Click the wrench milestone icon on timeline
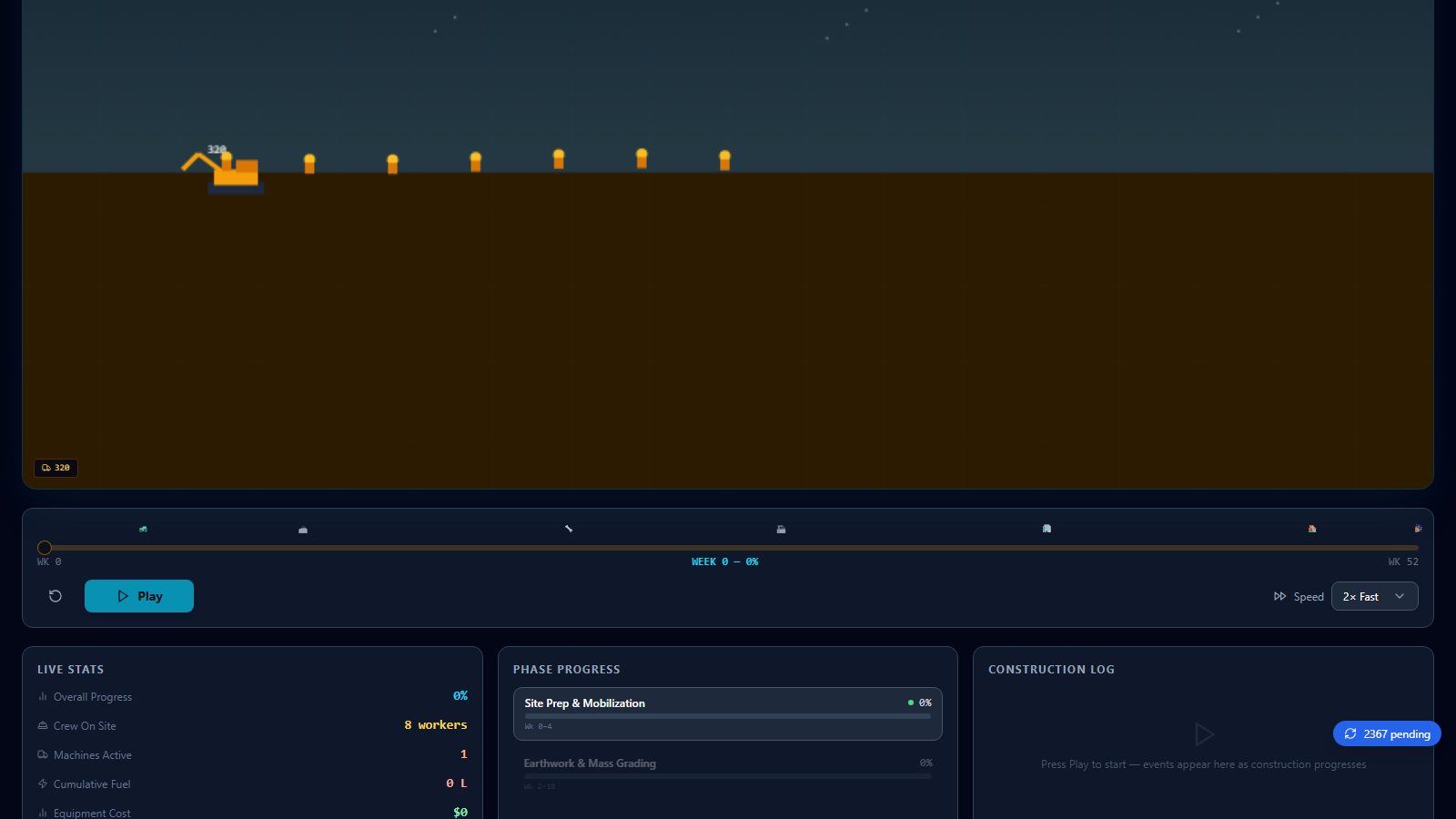Image resolution: width=1456 pixels, height=819 pixels. coord(569,529)
